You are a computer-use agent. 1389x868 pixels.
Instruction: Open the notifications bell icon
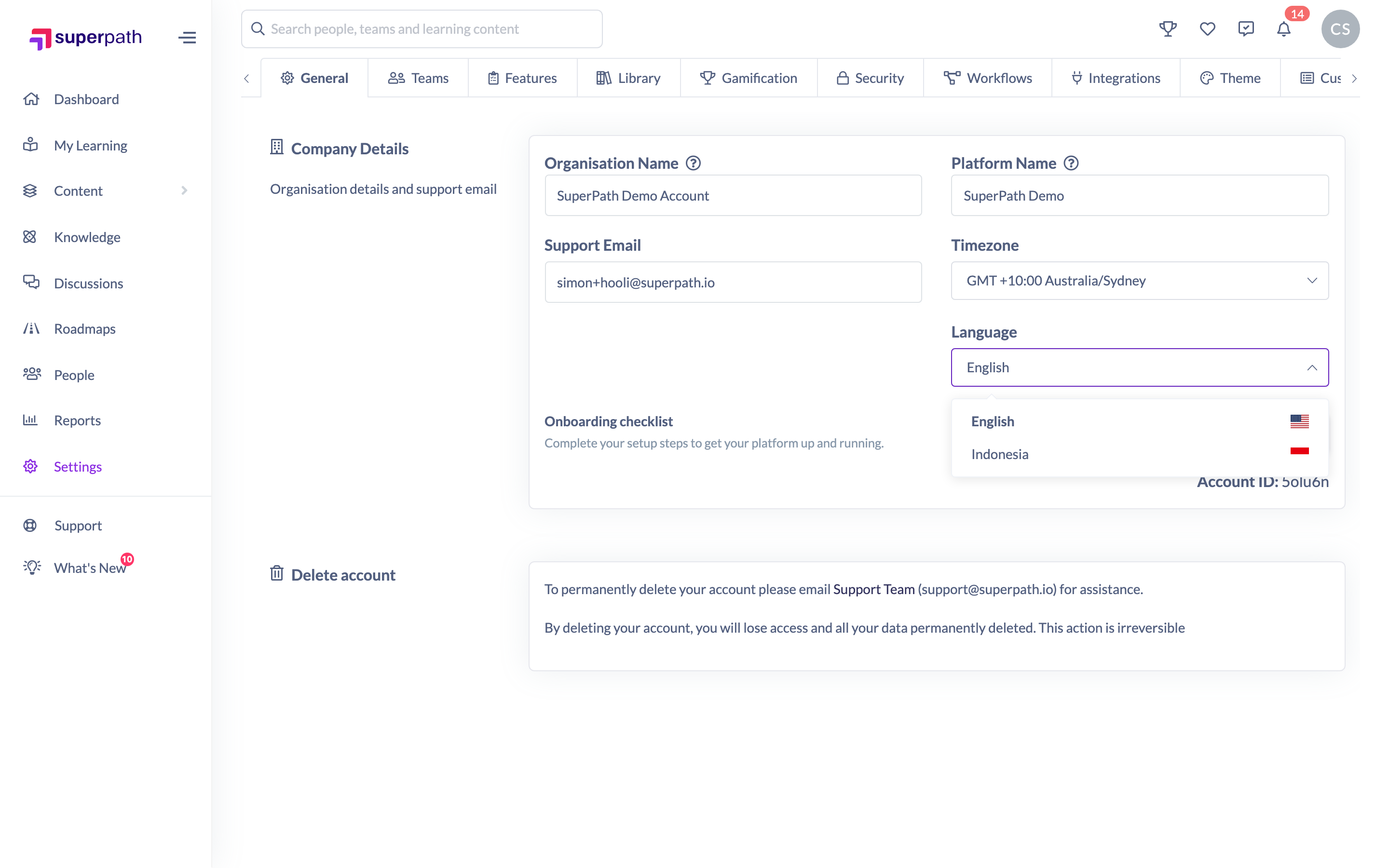[1283, 29]
